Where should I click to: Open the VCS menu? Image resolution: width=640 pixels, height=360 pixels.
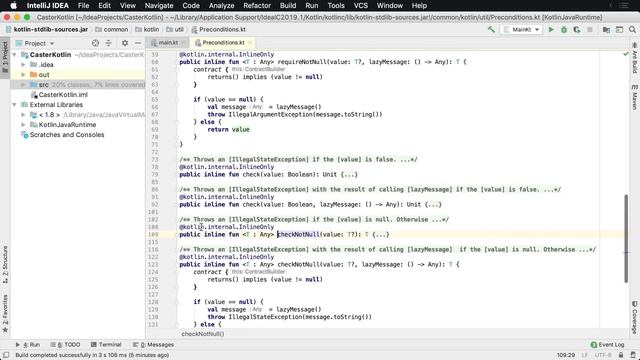[360, 6]
